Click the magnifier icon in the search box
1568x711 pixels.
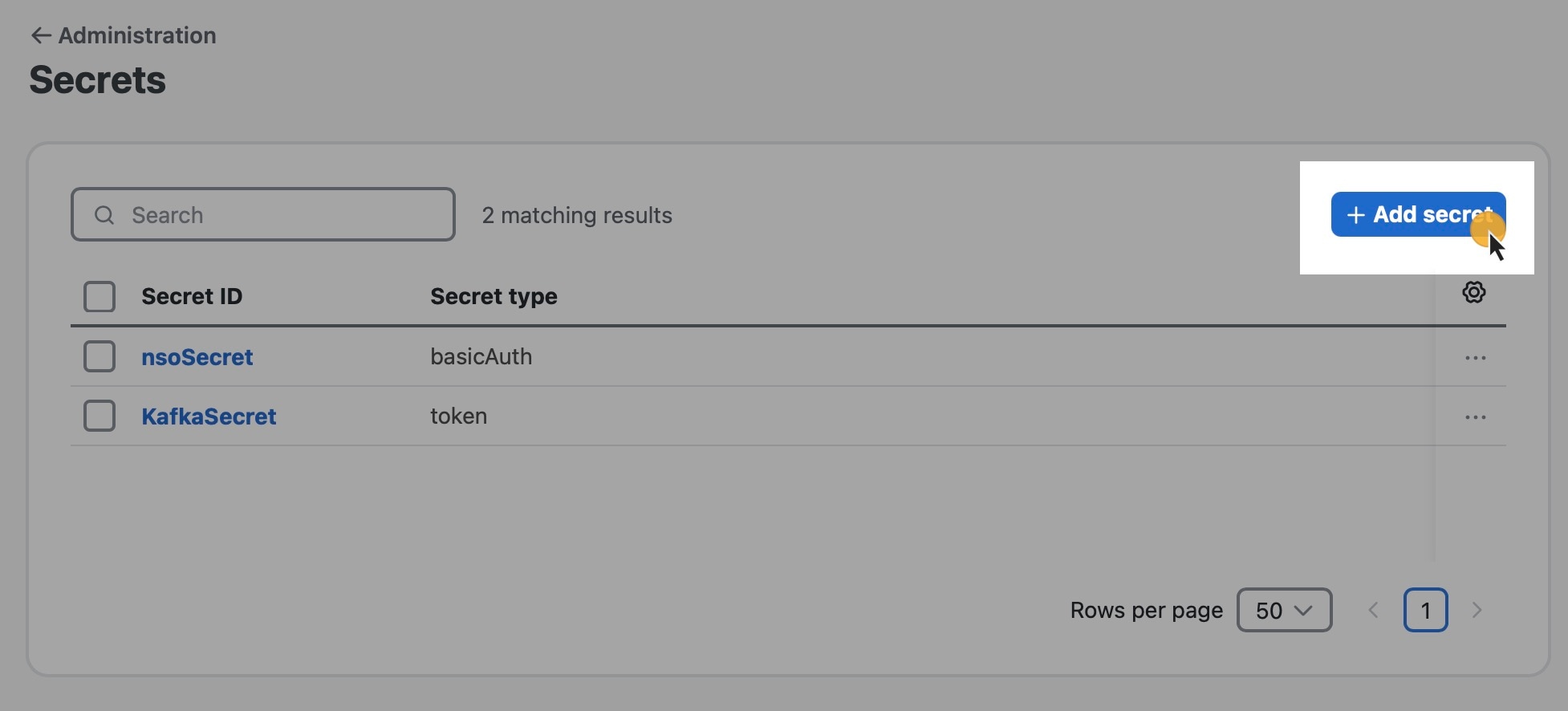coord(104,215)
